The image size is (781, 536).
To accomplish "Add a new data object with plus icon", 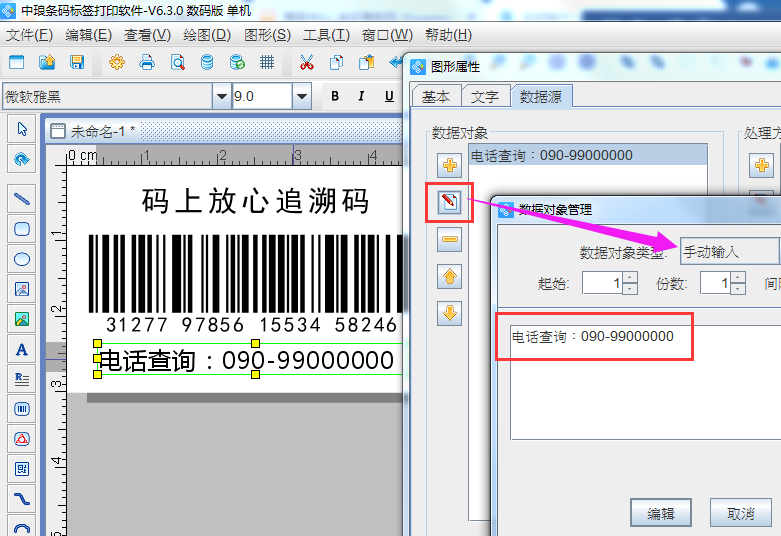I will [x=449, y=165].
